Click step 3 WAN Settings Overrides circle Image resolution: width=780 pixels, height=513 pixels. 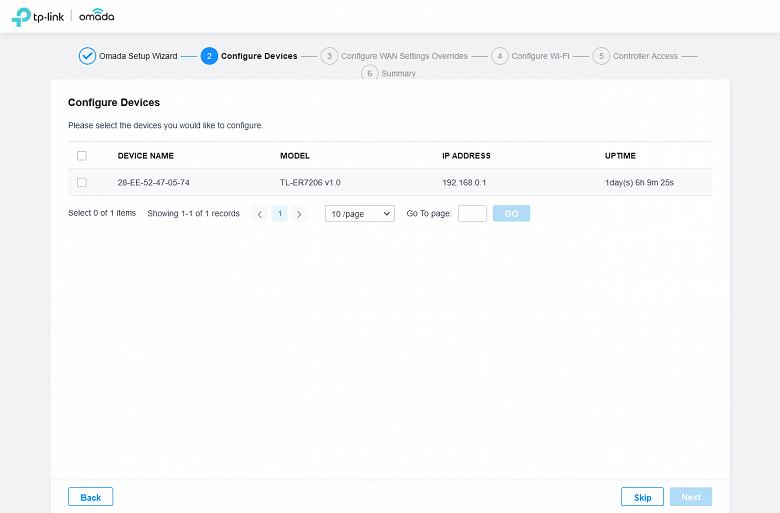(329, 56)
